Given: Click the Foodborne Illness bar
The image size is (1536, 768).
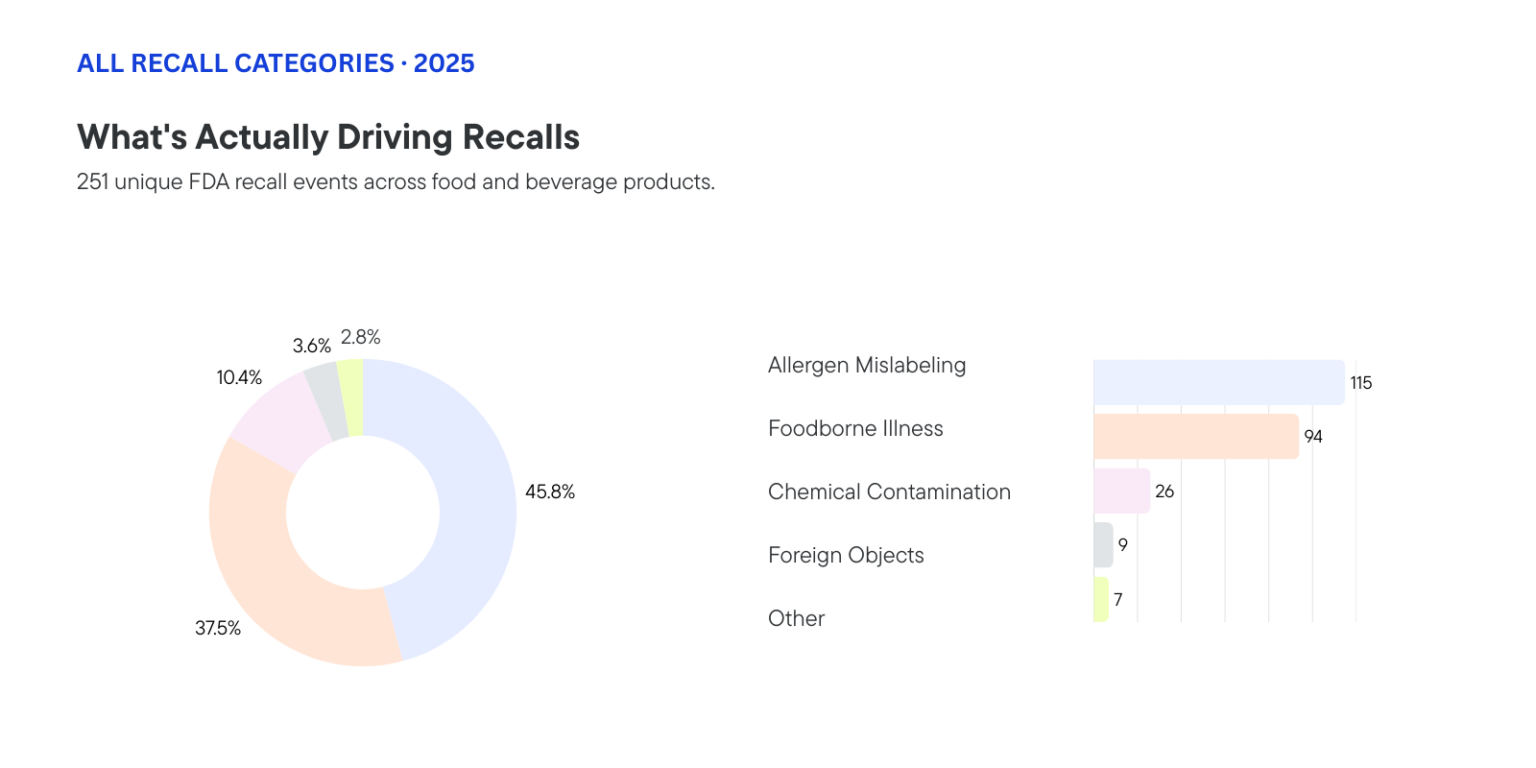Looking at the screenshot, I should [1195, 436].
